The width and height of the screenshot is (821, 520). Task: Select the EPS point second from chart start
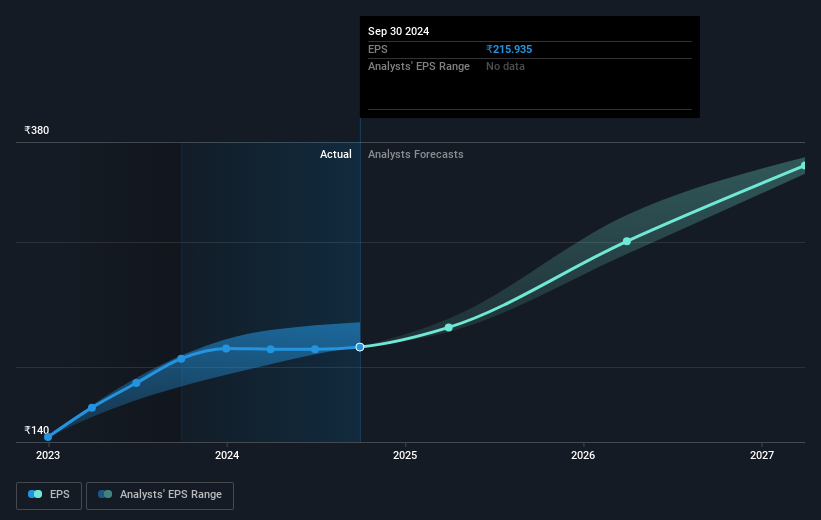pyautogui.click(x=92, y=407)
